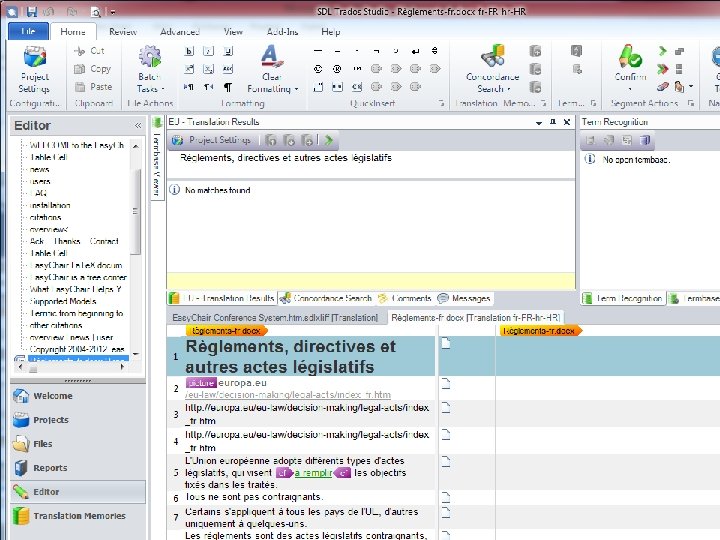720x540 pixels.
Task: Insert copyright symbol from QuickInsert
Action: (x=318, y=69)
